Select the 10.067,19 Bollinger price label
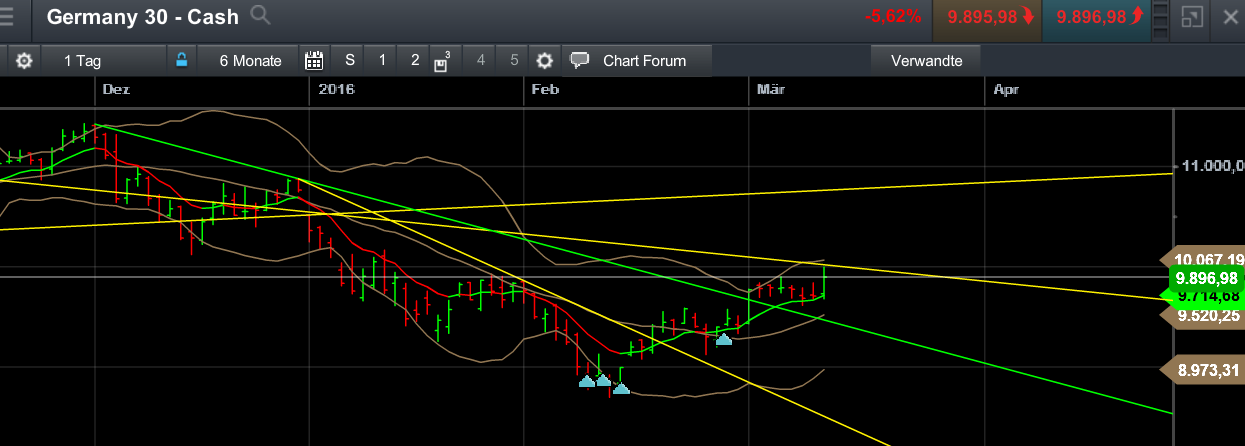This screenshot has width=1245, height=446. tap(1203, 258)
